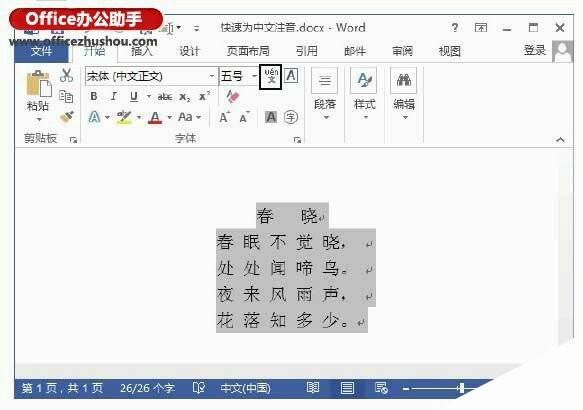
Task: Open the Phonetic Guide (pinyin) tool
Action: tap(271, 77)
